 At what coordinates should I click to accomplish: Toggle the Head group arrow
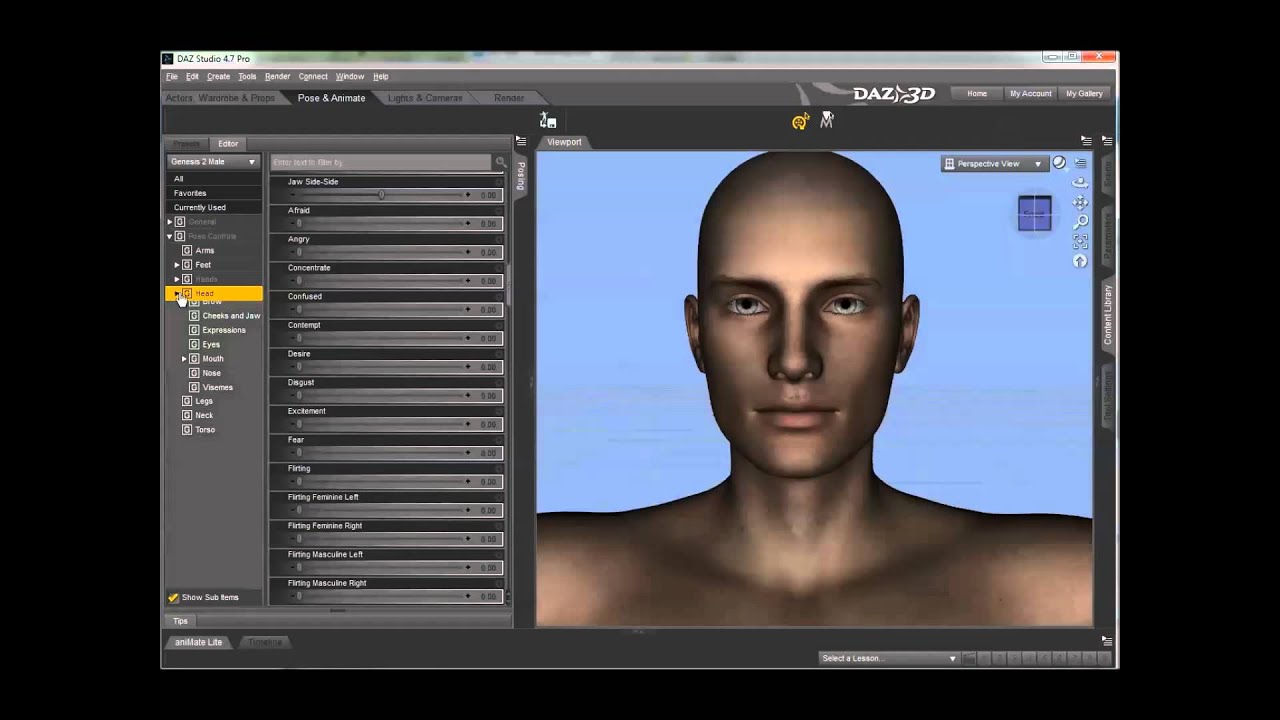[177, 293]
